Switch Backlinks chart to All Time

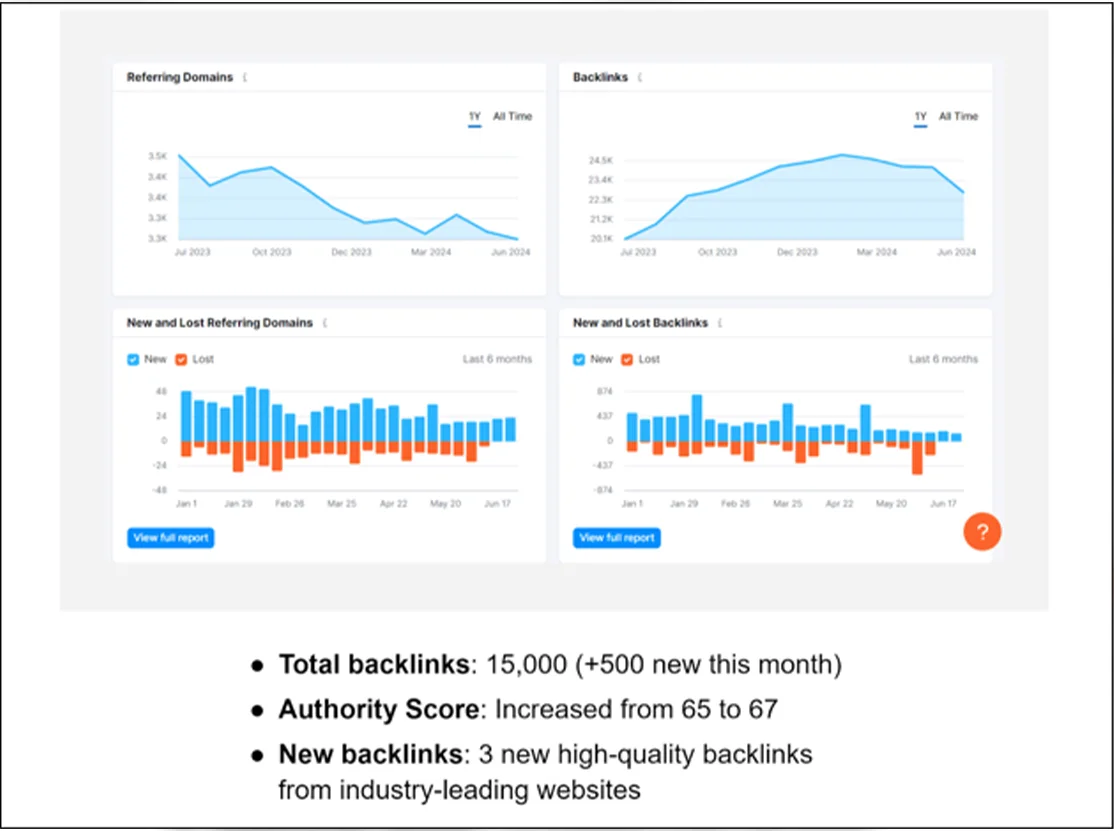pos(958,117)
